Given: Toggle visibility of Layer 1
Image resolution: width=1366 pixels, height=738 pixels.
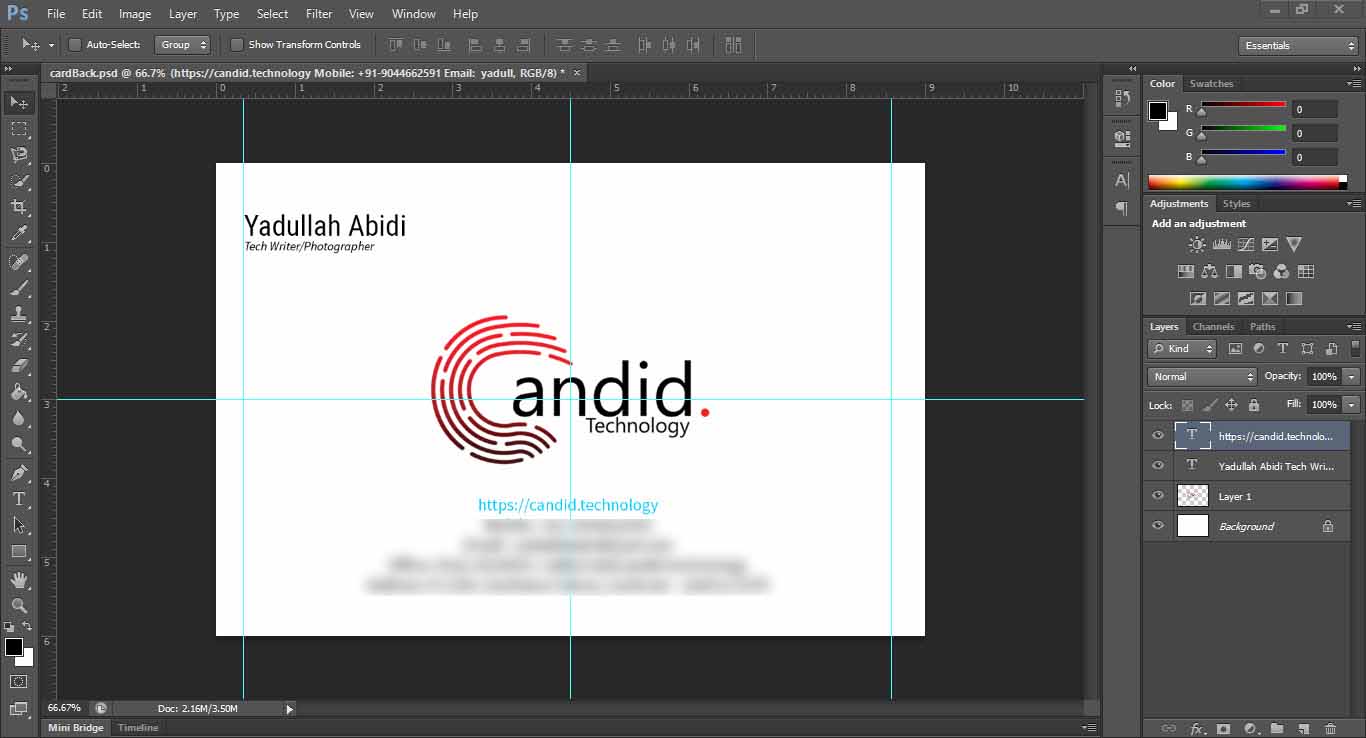Looking at the screenshot, I should (x=1158, y=495).
